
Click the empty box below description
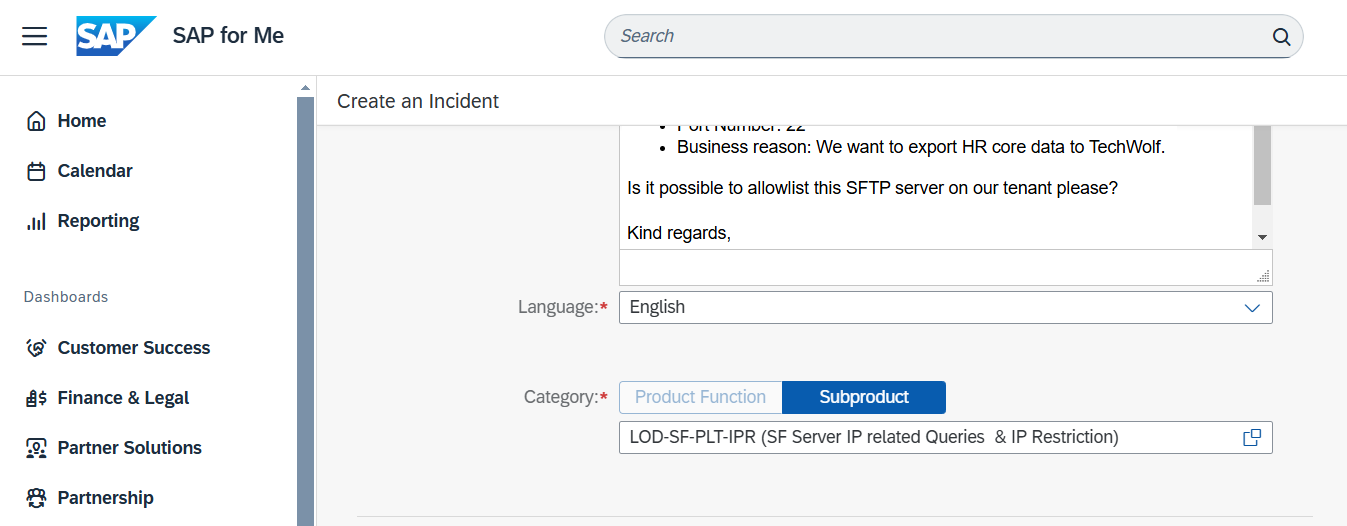(945, 268)
